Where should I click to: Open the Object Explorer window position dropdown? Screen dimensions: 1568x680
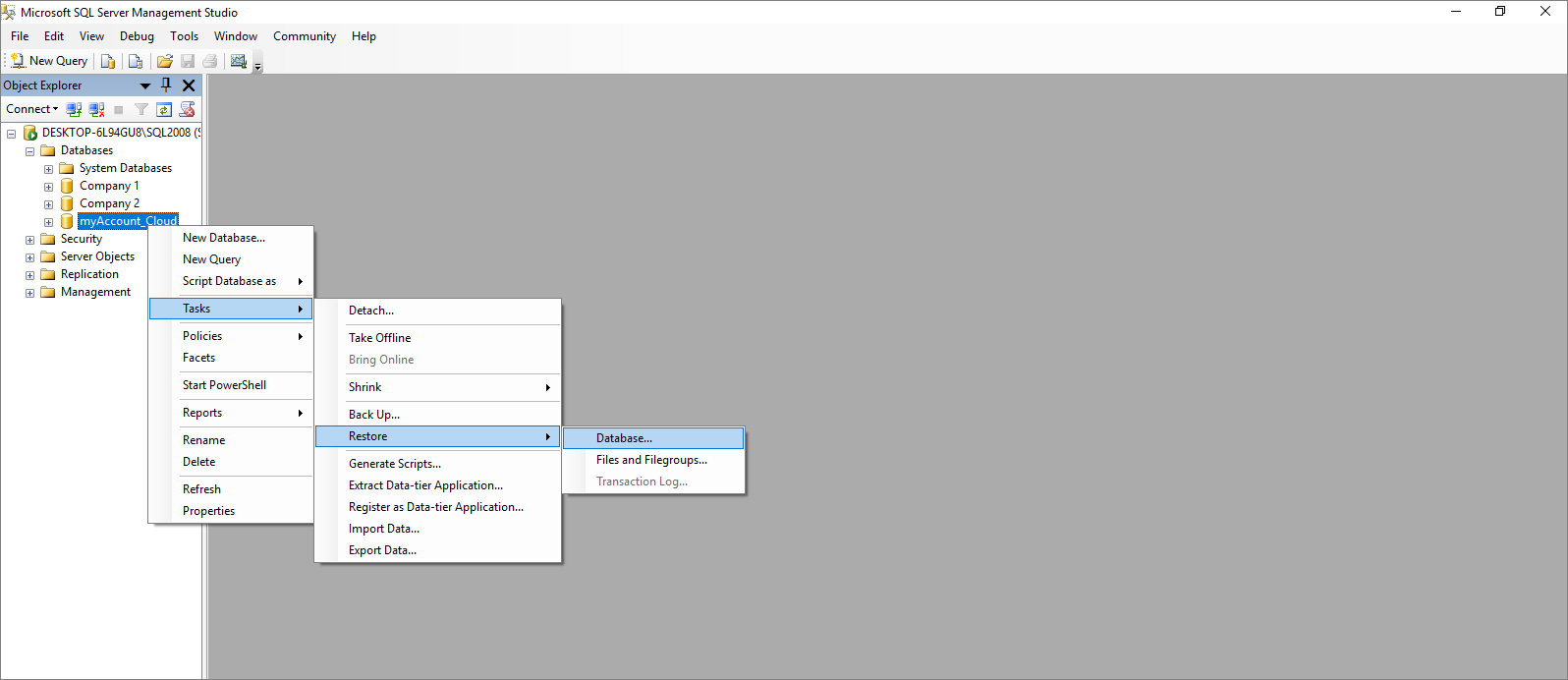point(145,85)
